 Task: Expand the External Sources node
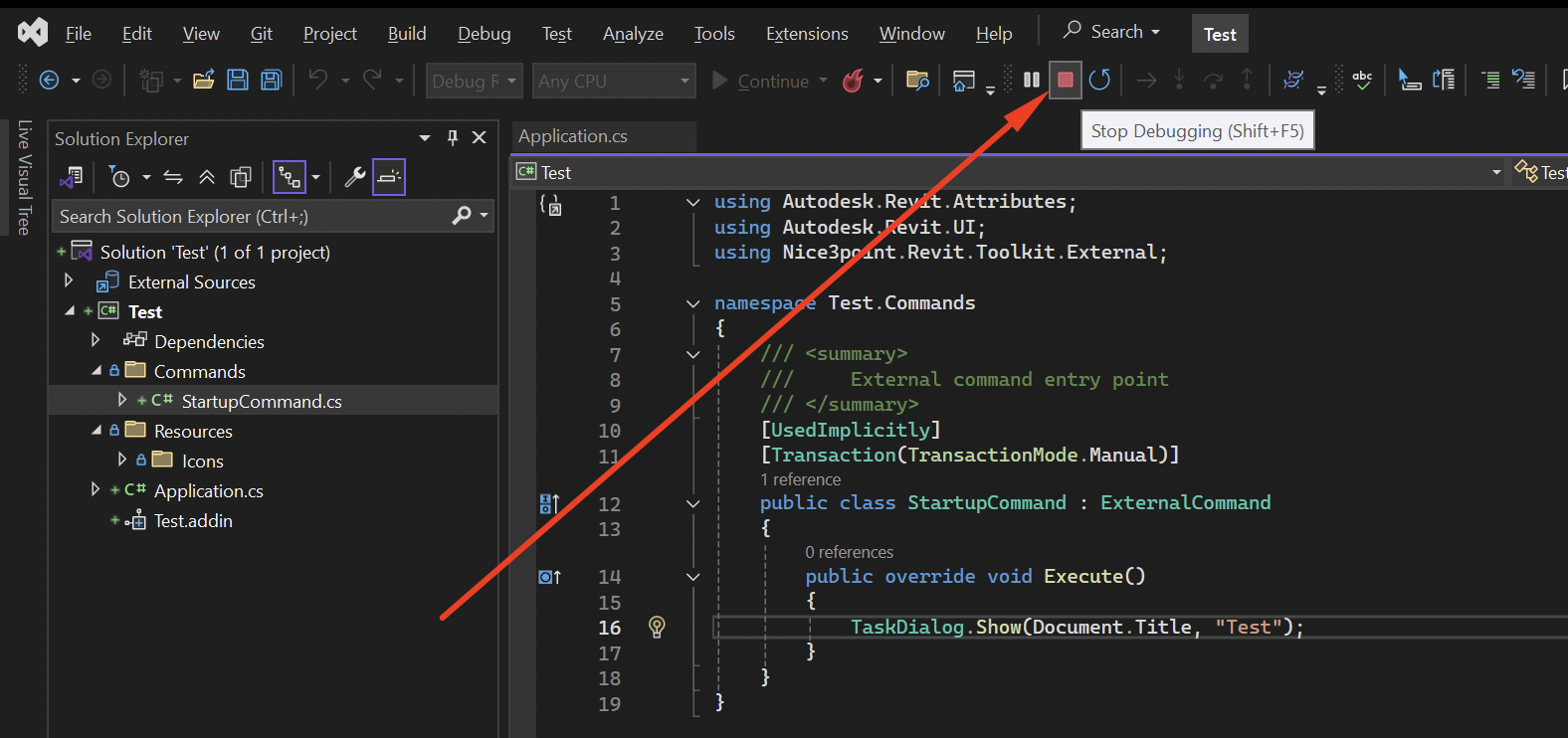[69, 281]
